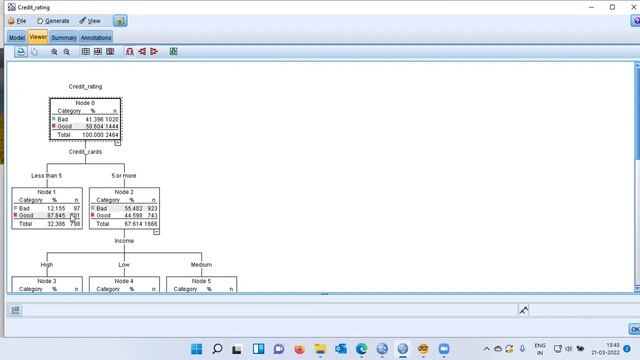Click the Good row in Node 0
This screenshot has height=360, width=640.
pos(85,127)
